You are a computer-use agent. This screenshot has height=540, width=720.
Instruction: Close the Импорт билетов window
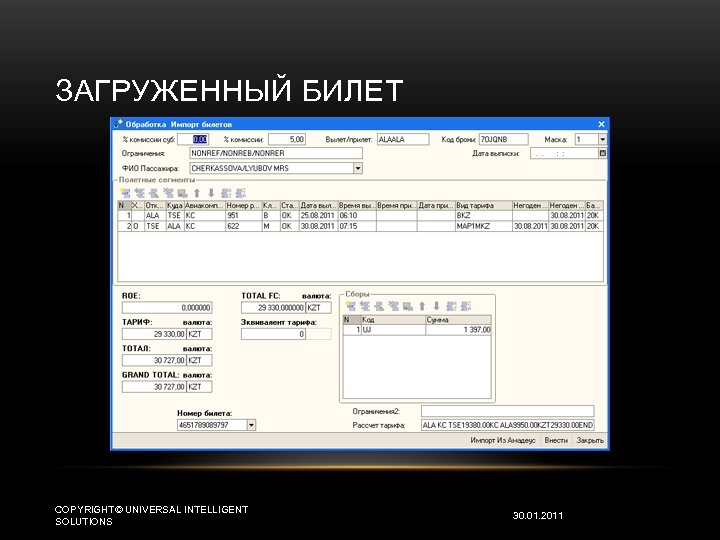[x=601, y=124]
